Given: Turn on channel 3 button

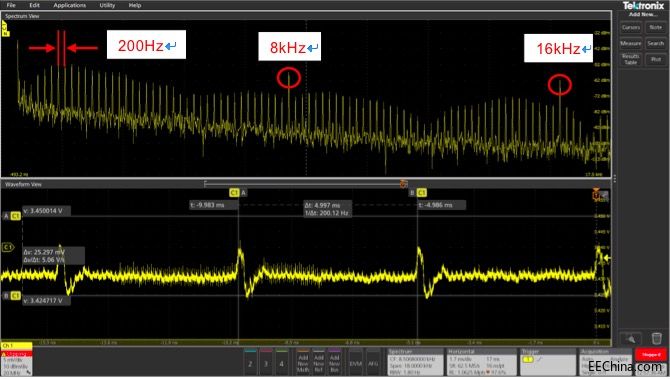Looking at the screenshot, I should click(266, 363).
